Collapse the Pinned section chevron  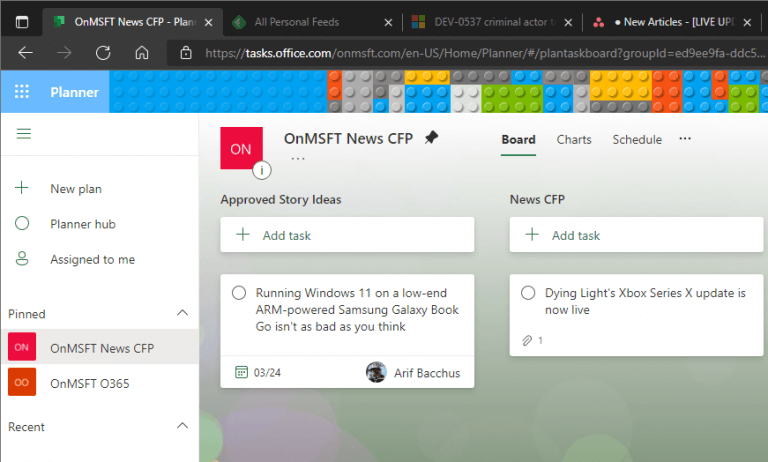182,313
